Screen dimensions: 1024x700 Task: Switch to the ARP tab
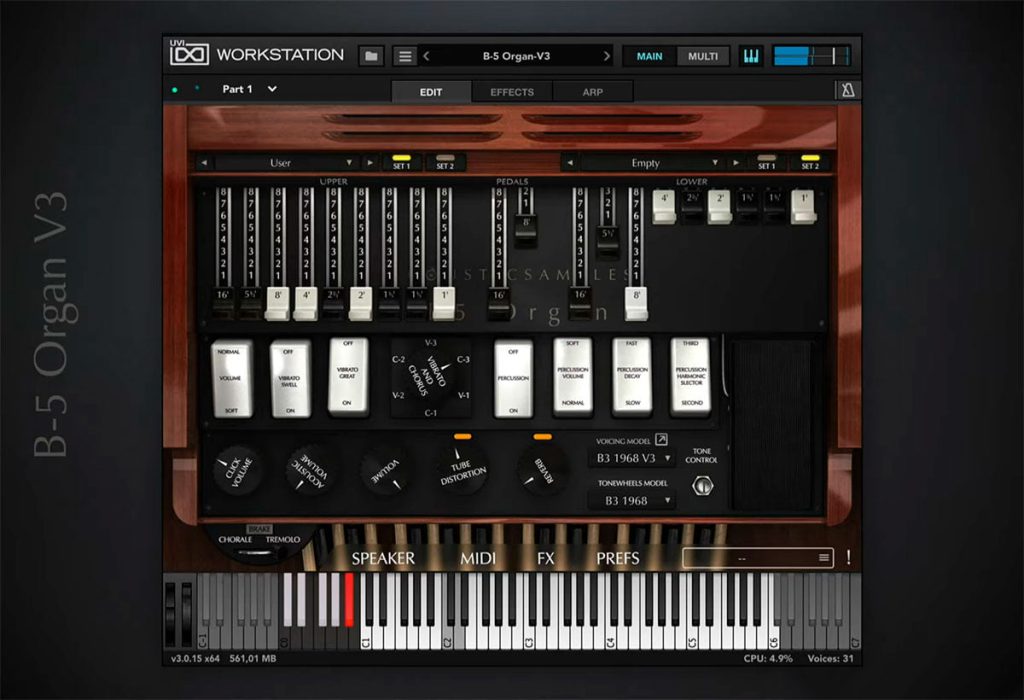point(592,92)
